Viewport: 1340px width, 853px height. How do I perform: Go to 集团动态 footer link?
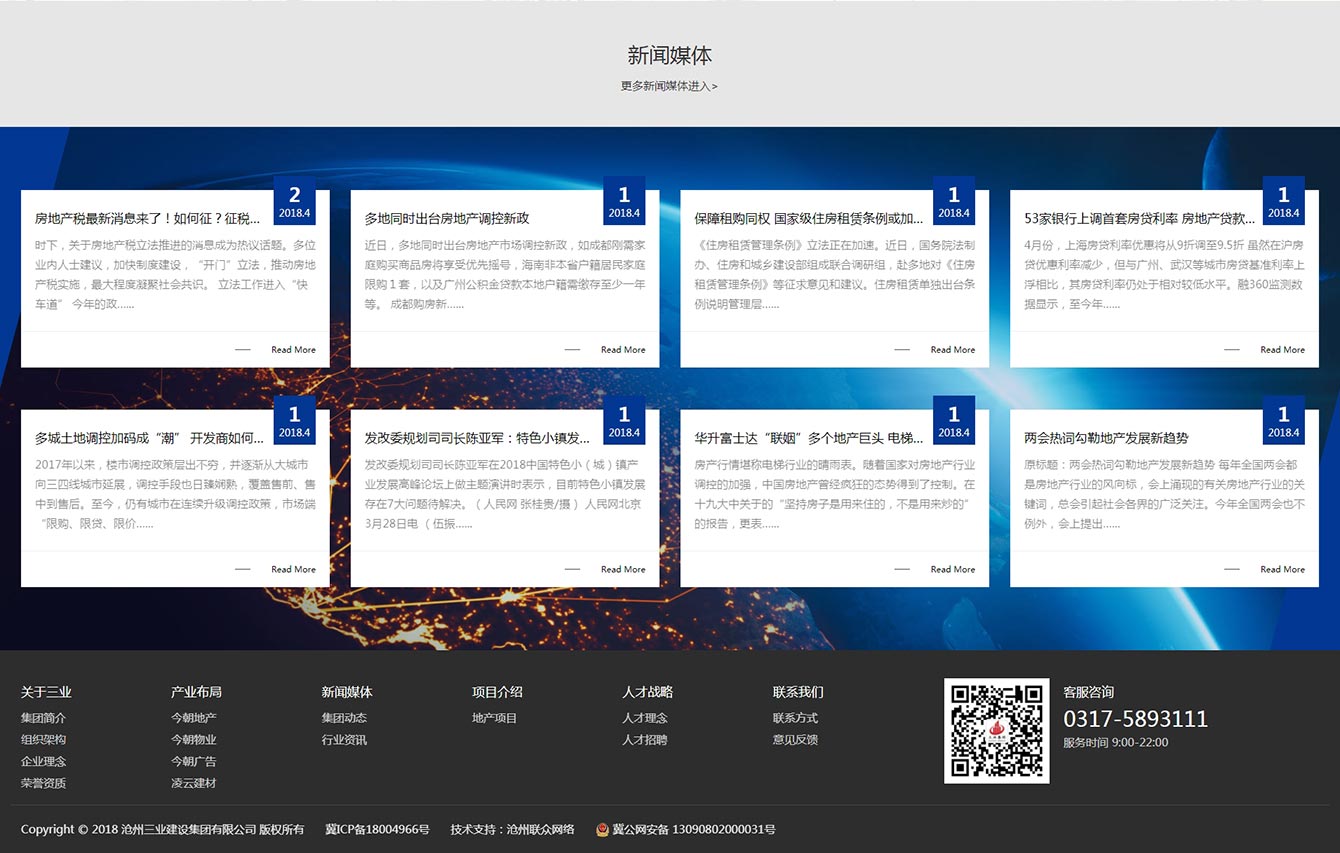point(344,718)
